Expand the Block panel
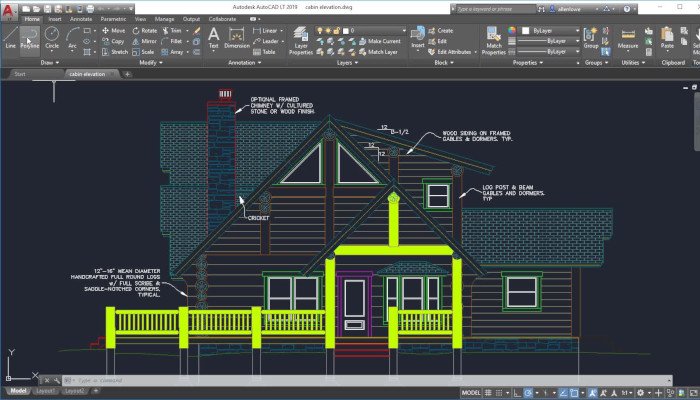The image size is (700, 400). [x=442, y=62]
